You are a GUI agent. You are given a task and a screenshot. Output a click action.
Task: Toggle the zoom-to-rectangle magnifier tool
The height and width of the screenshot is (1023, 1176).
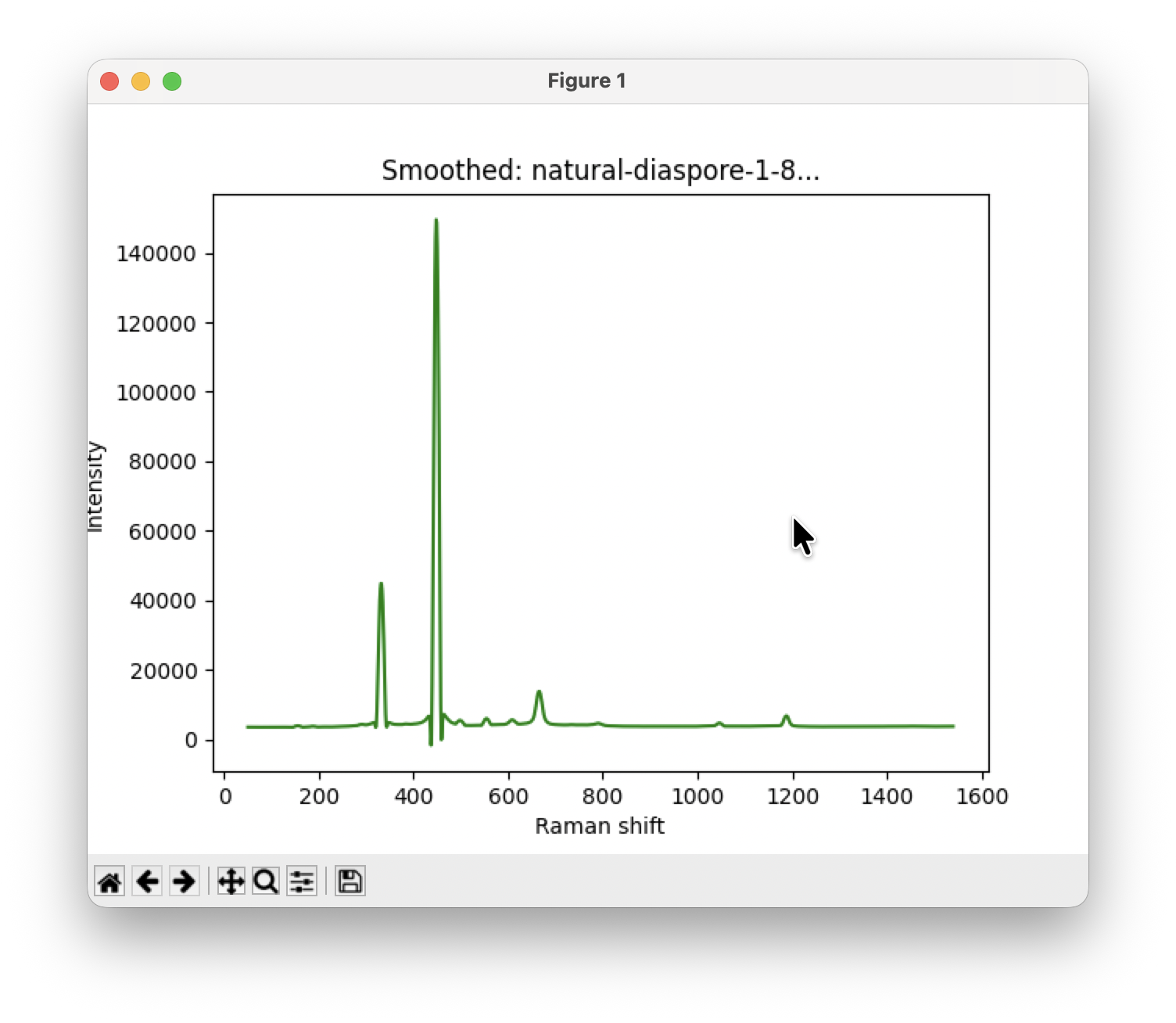[x=266, y=881]
